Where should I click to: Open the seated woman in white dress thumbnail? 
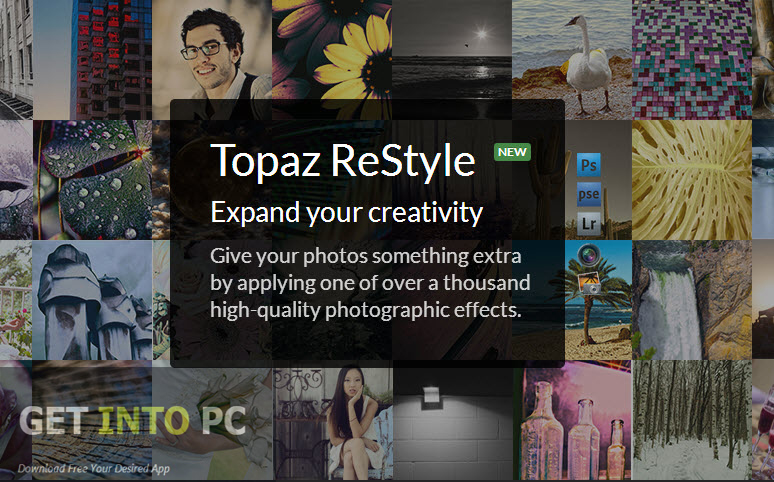point(332,421)
